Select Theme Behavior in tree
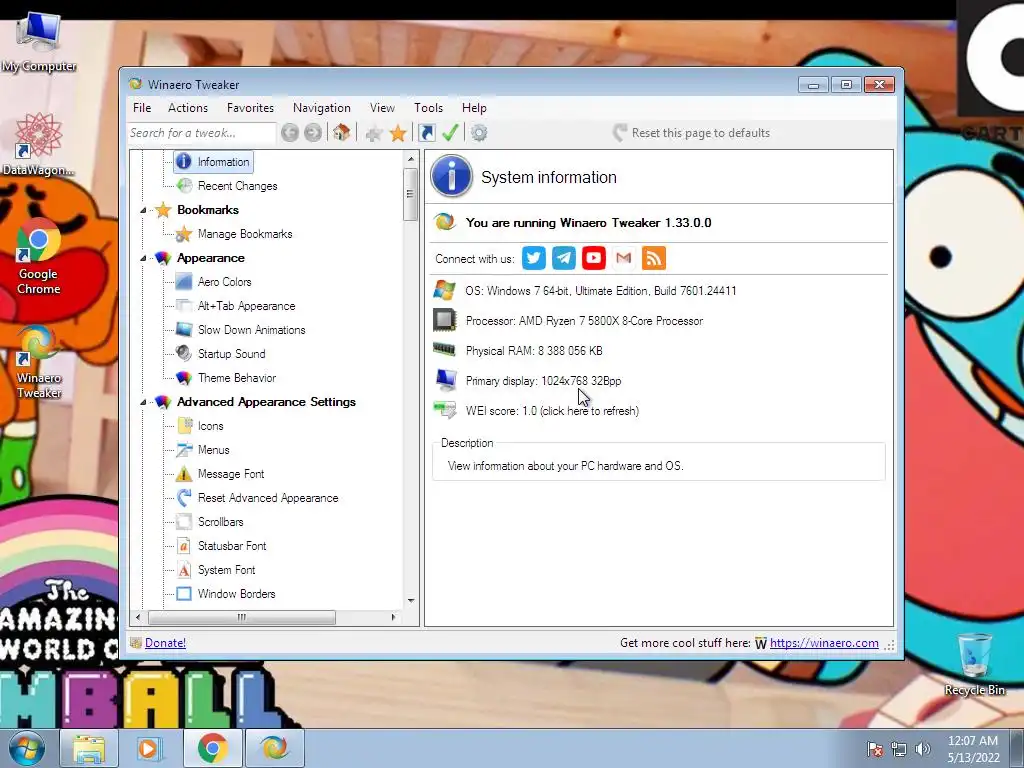The height and width of the screenshot is (768, 1024). pyautogui.click(x=237, y=377)
